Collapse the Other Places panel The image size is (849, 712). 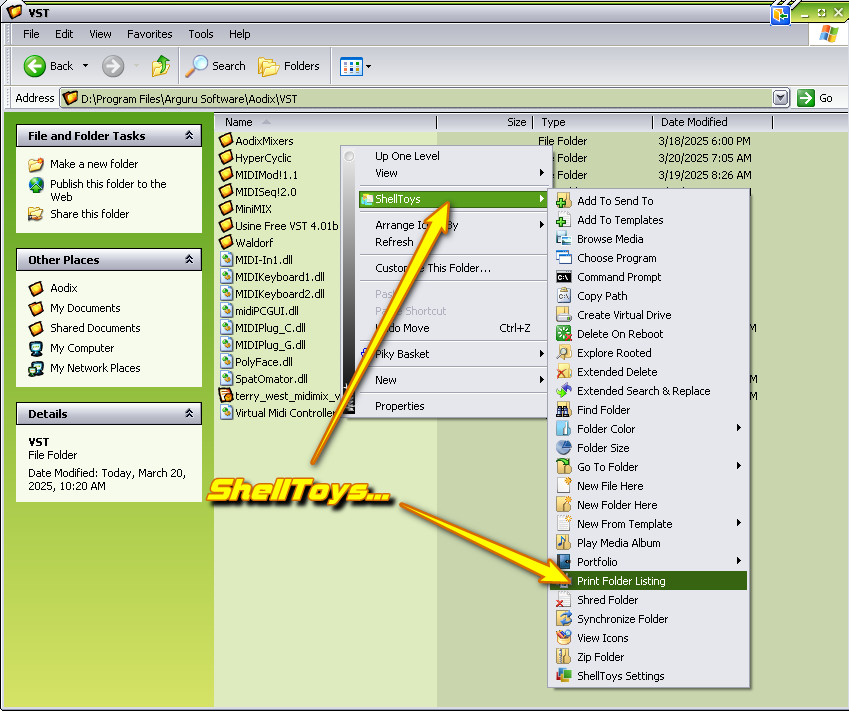[x=189, y=259]
